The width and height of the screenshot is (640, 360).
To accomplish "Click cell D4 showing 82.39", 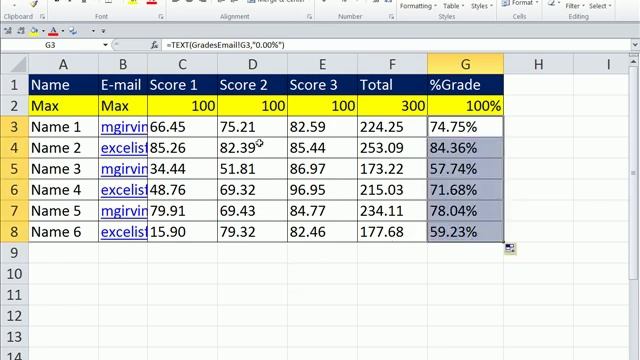I will click(252, 148).
